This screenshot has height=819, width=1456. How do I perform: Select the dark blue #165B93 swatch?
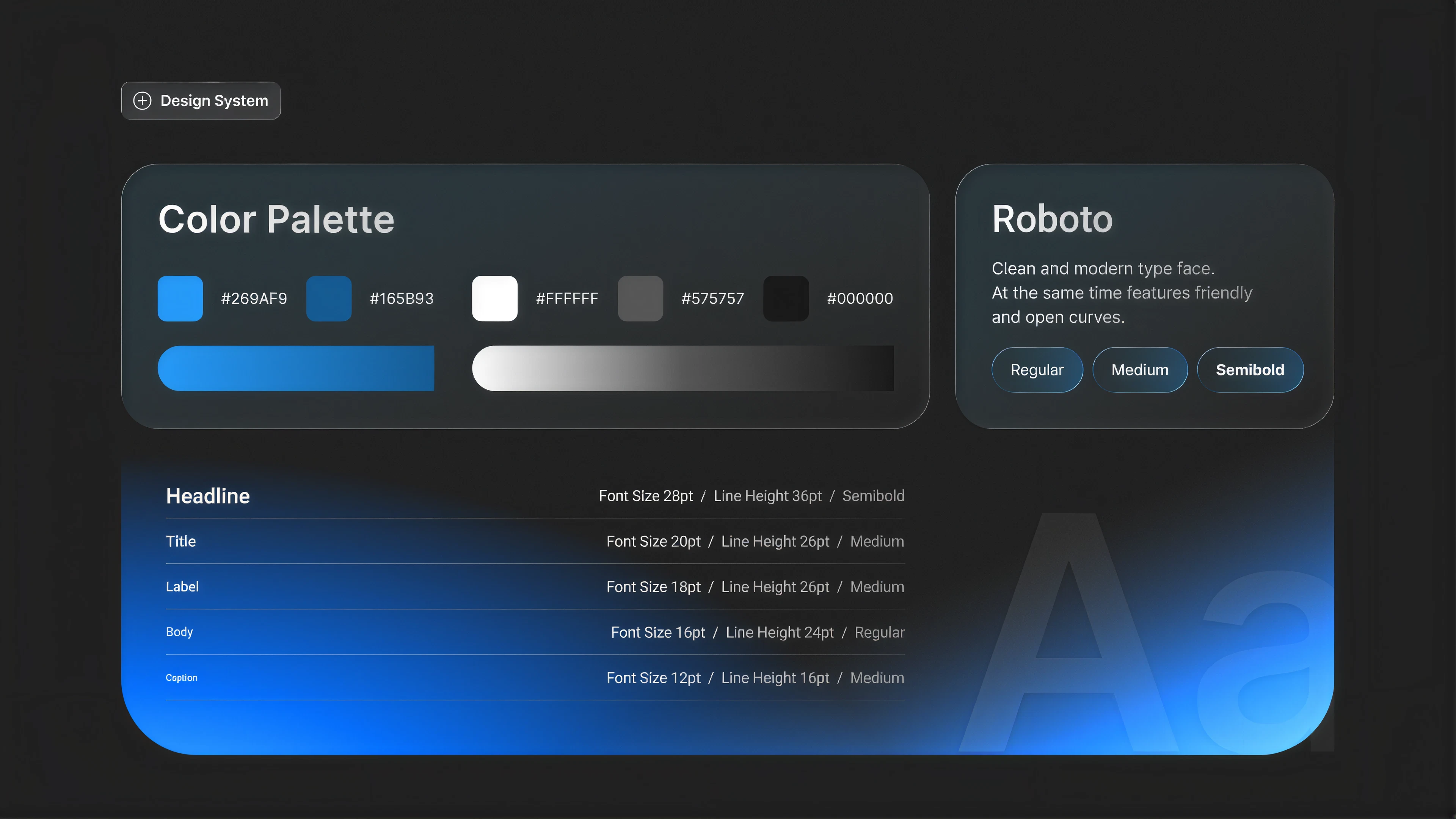pos(329,298)
